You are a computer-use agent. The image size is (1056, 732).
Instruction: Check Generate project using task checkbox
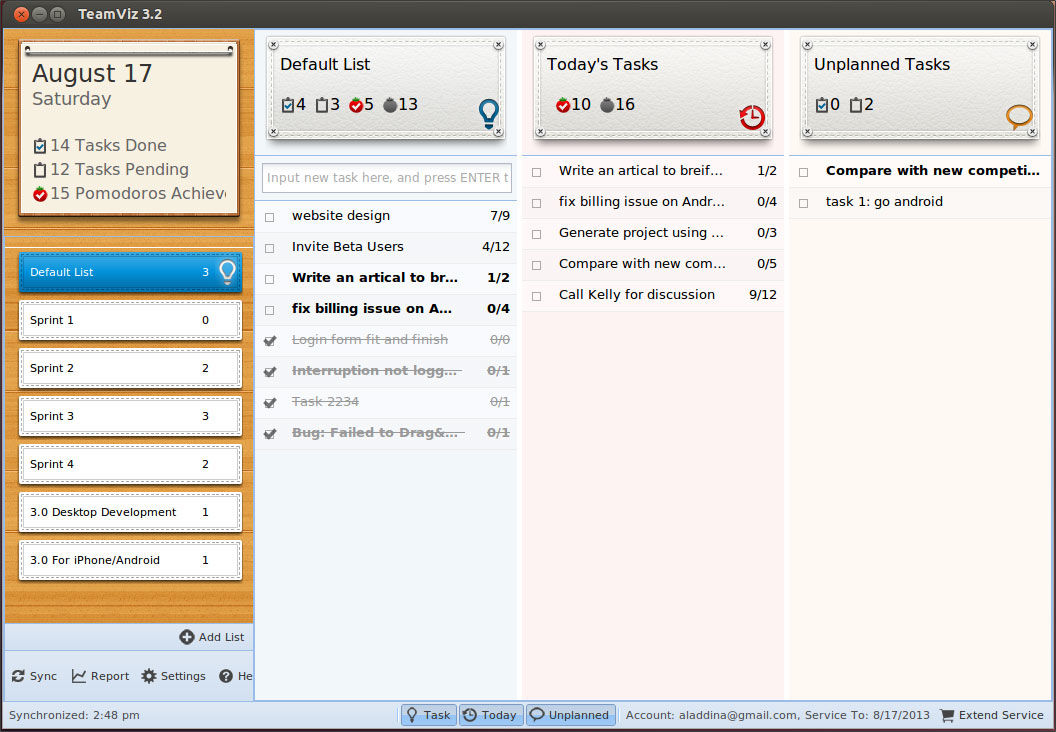pos(536,234)
